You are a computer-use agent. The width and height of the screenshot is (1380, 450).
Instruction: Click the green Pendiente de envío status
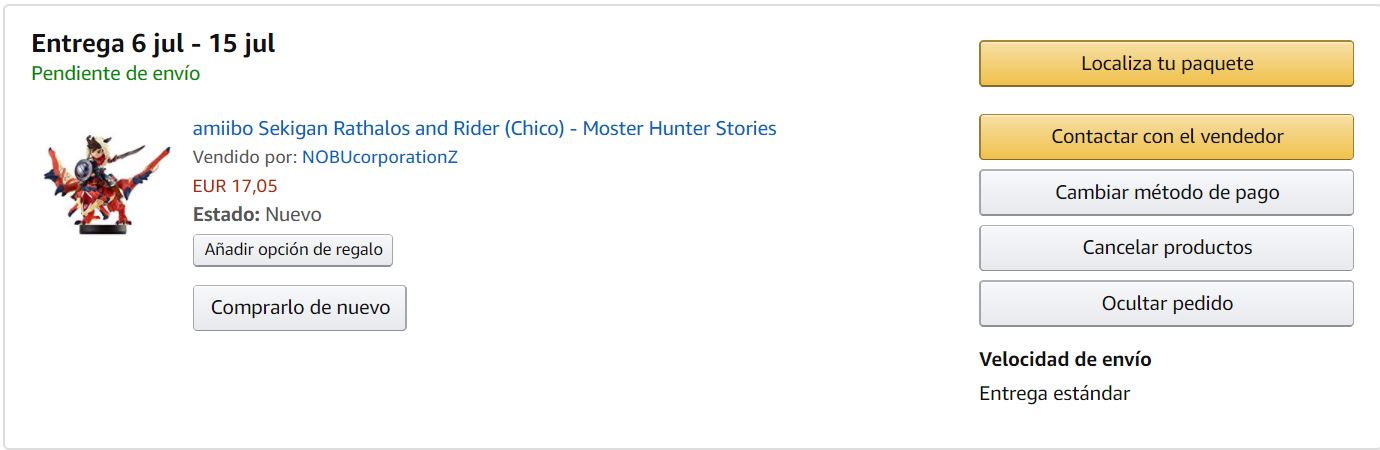click(x=116, y=74)
